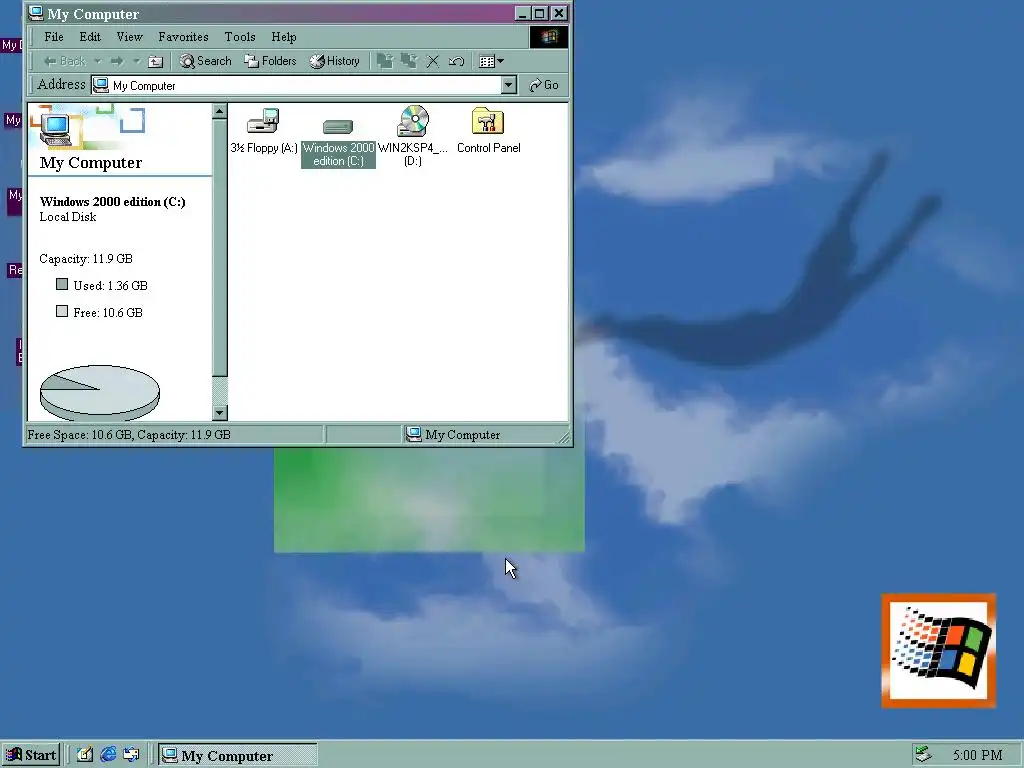
Task: Click the My Computer banner icon in left pane
Action: pos(56,129)
